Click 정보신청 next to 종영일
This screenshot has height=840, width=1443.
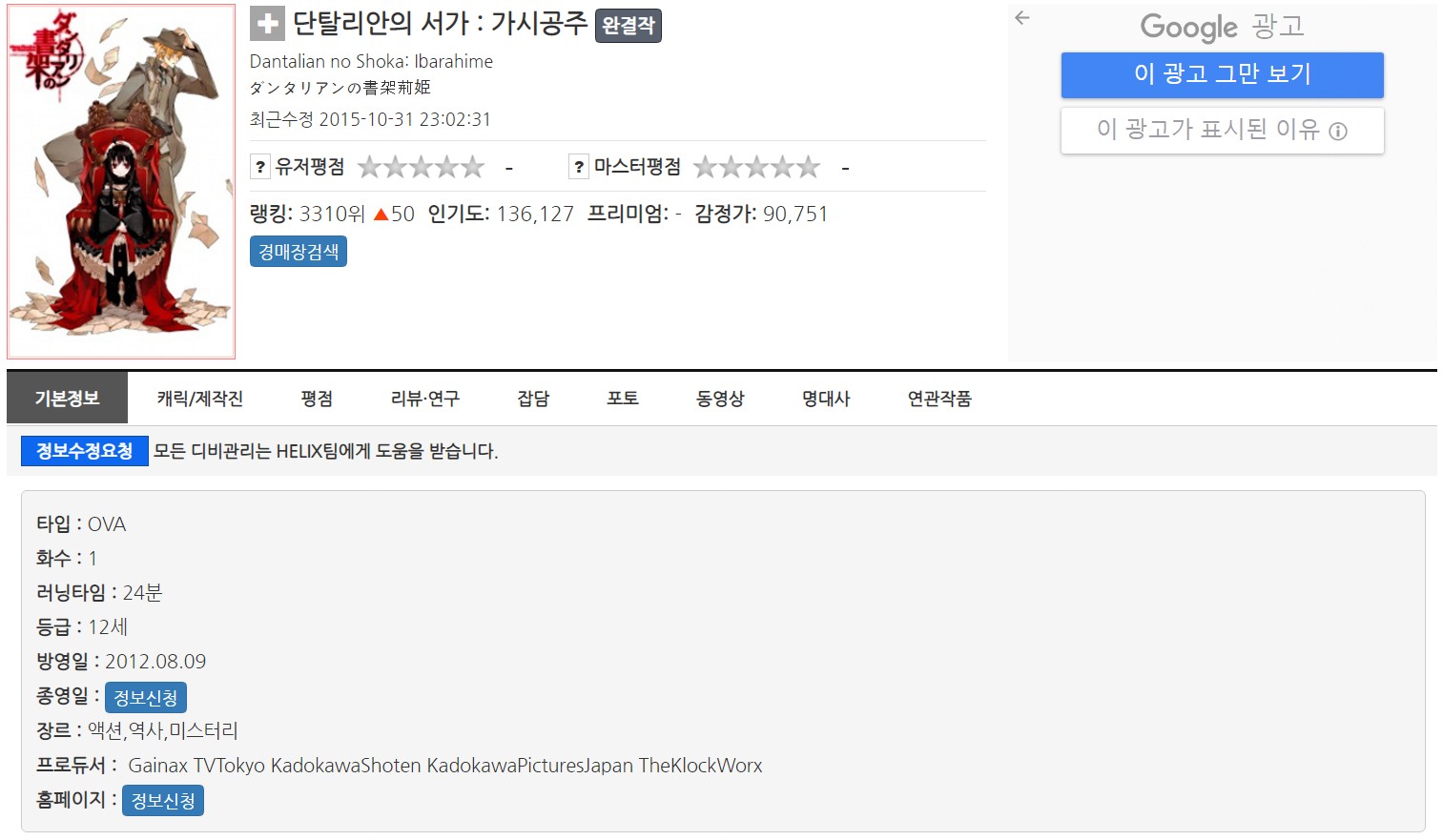(146, 698)
